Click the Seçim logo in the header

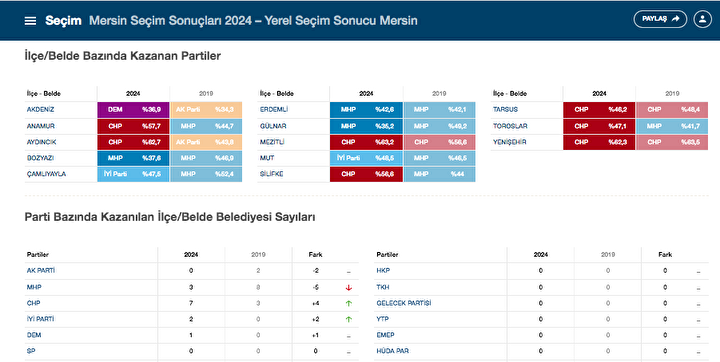[63, 21]
